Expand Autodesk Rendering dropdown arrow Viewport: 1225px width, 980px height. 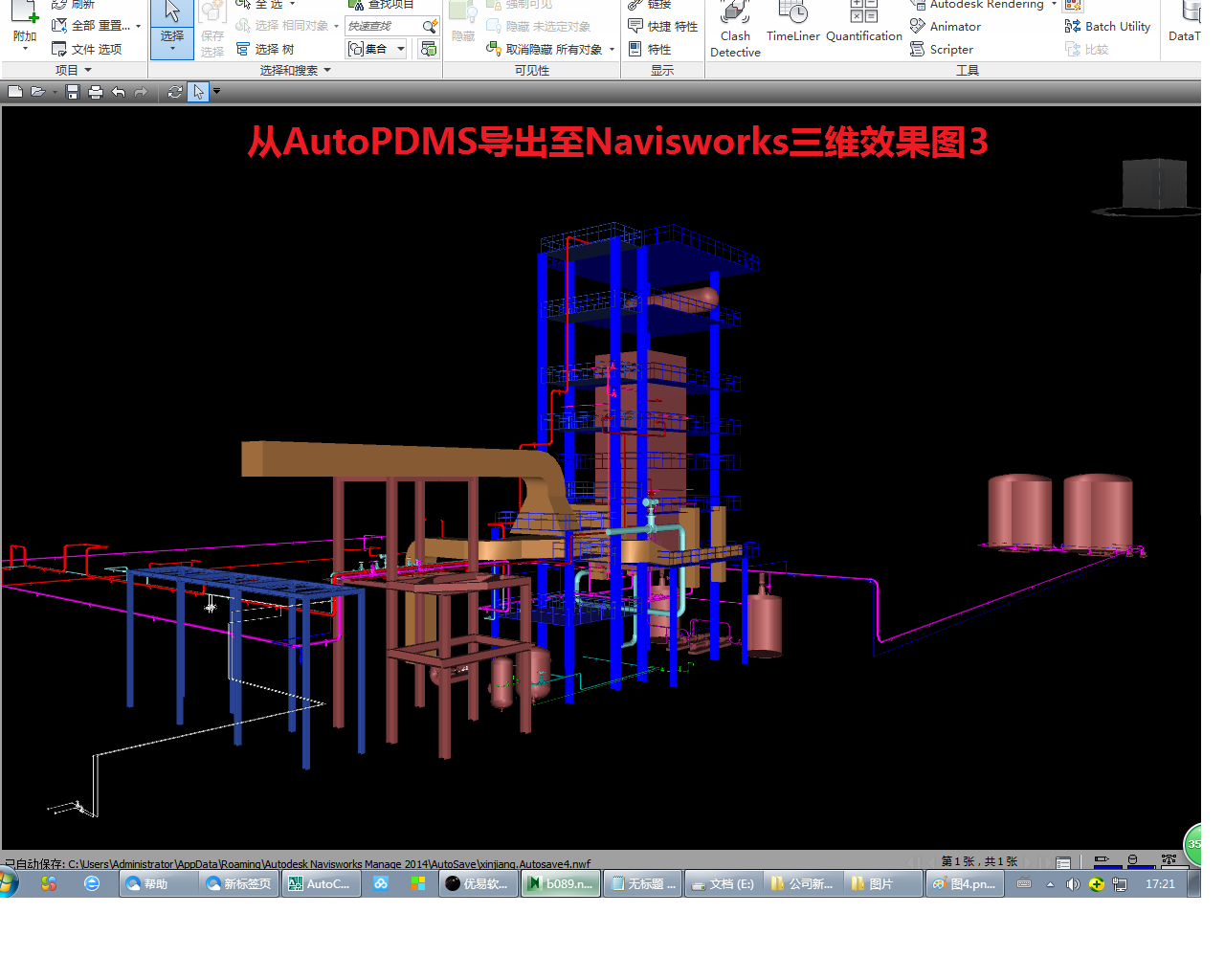point(1055,5)
